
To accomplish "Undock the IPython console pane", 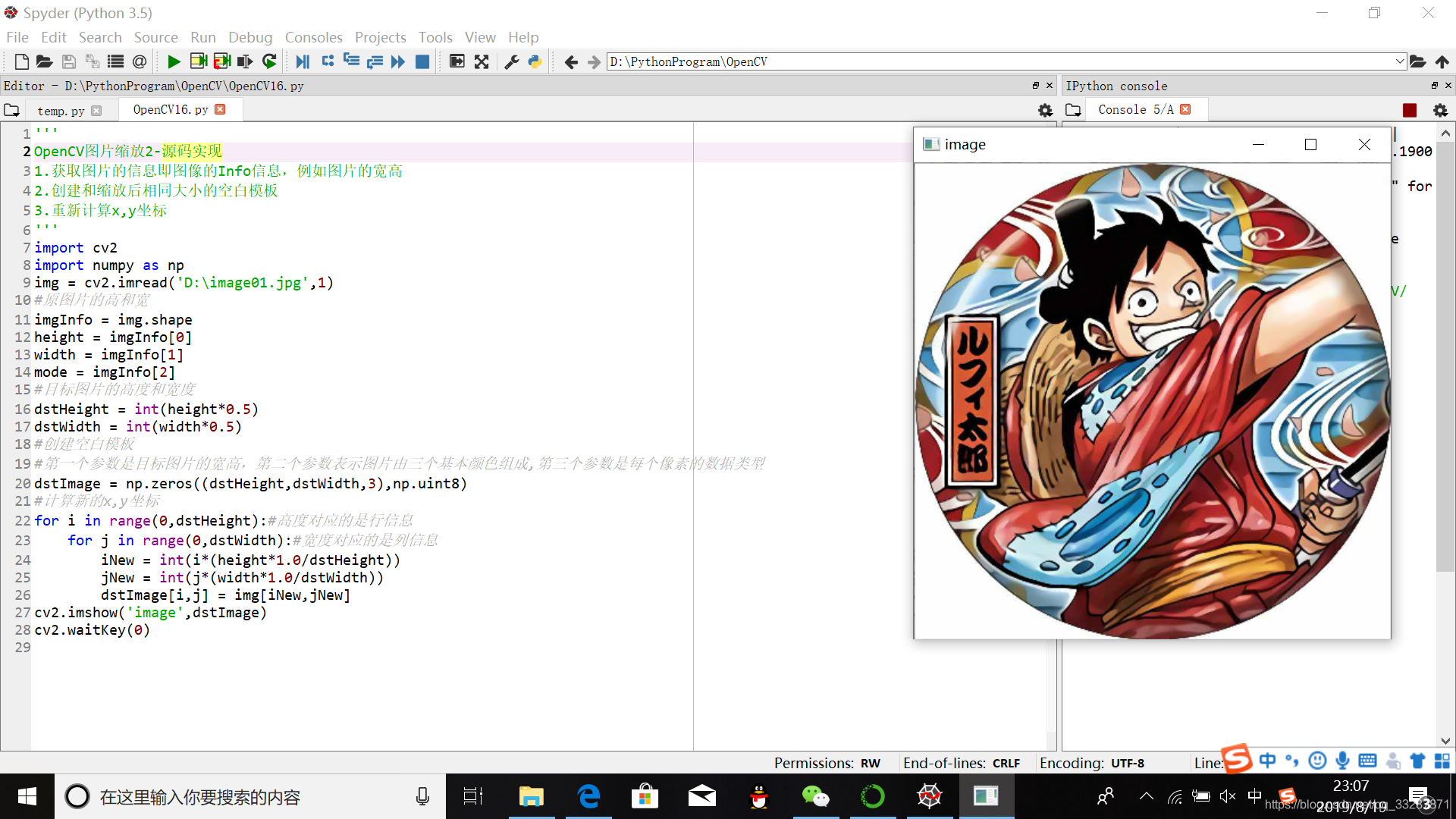I will [1435, 86].
